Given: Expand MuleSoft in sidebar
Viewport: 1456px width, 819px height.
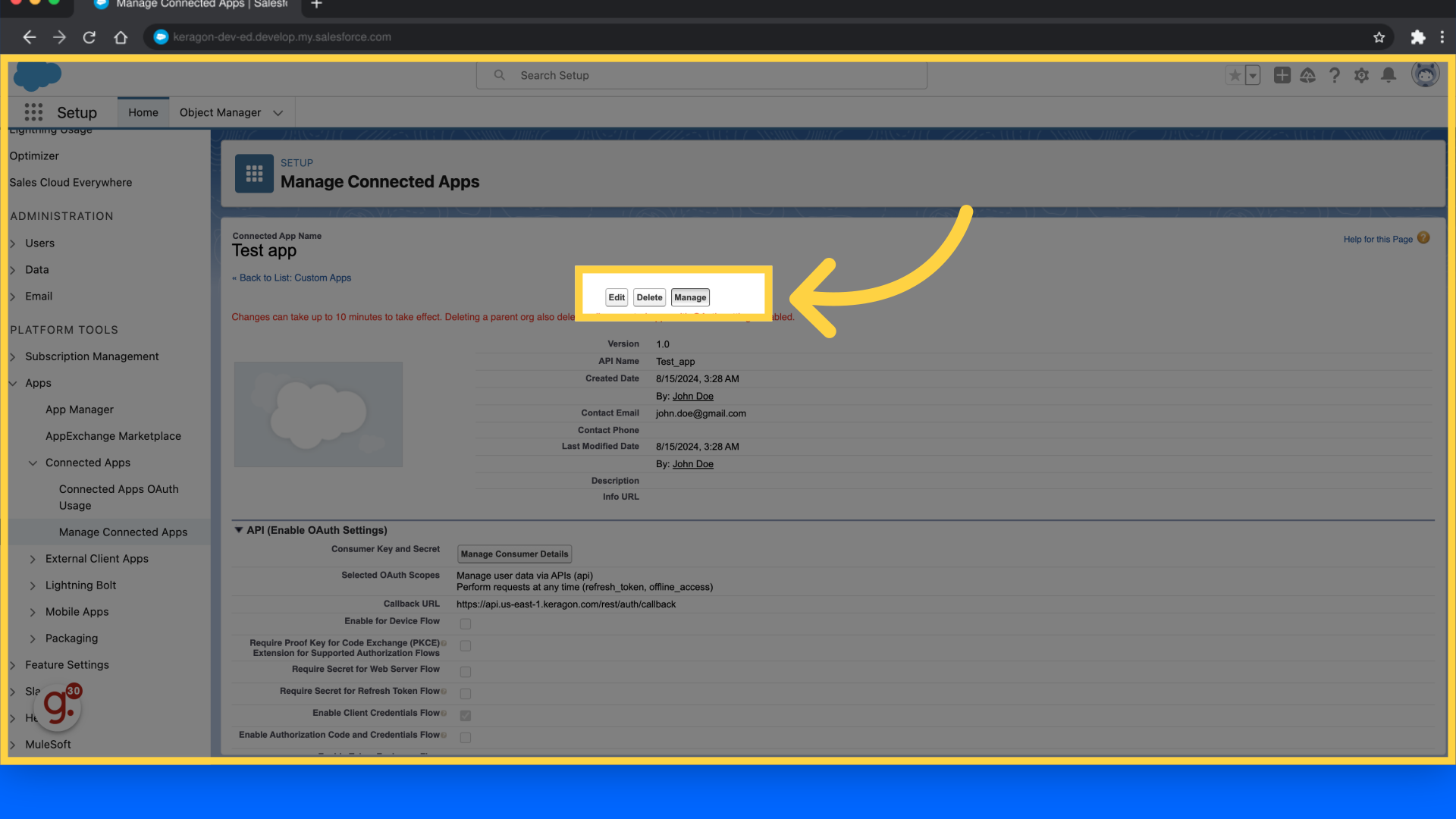Looking at the screenshot, I should pos(13,745).
